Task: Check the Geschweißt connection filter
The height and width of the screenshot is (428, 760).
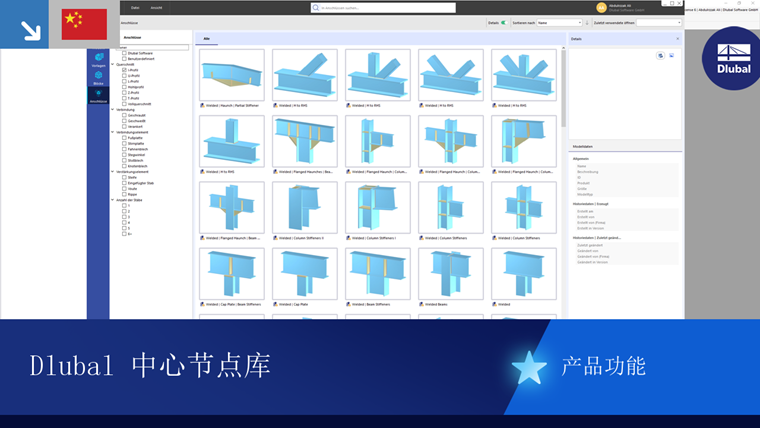Action: pos(124,121)
